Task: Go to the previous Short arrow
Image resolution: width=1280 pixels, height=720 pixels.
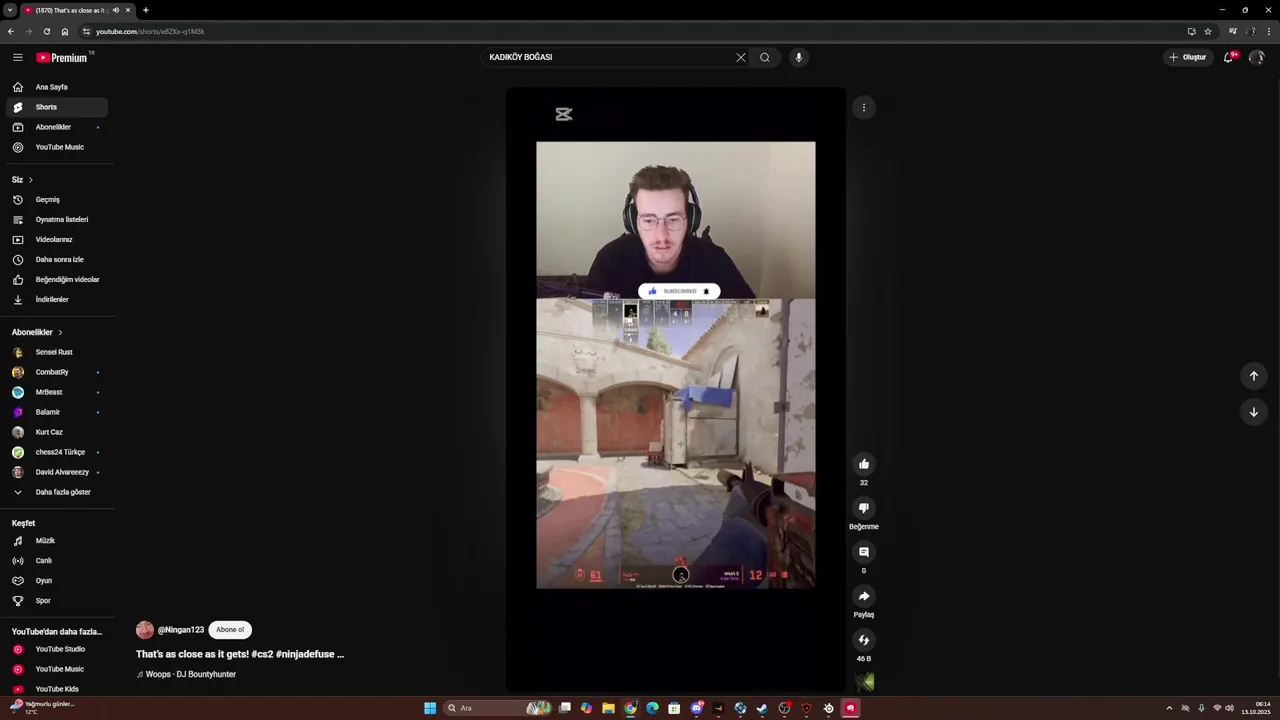Action: pyautogui.click(x=1254, y=376)
